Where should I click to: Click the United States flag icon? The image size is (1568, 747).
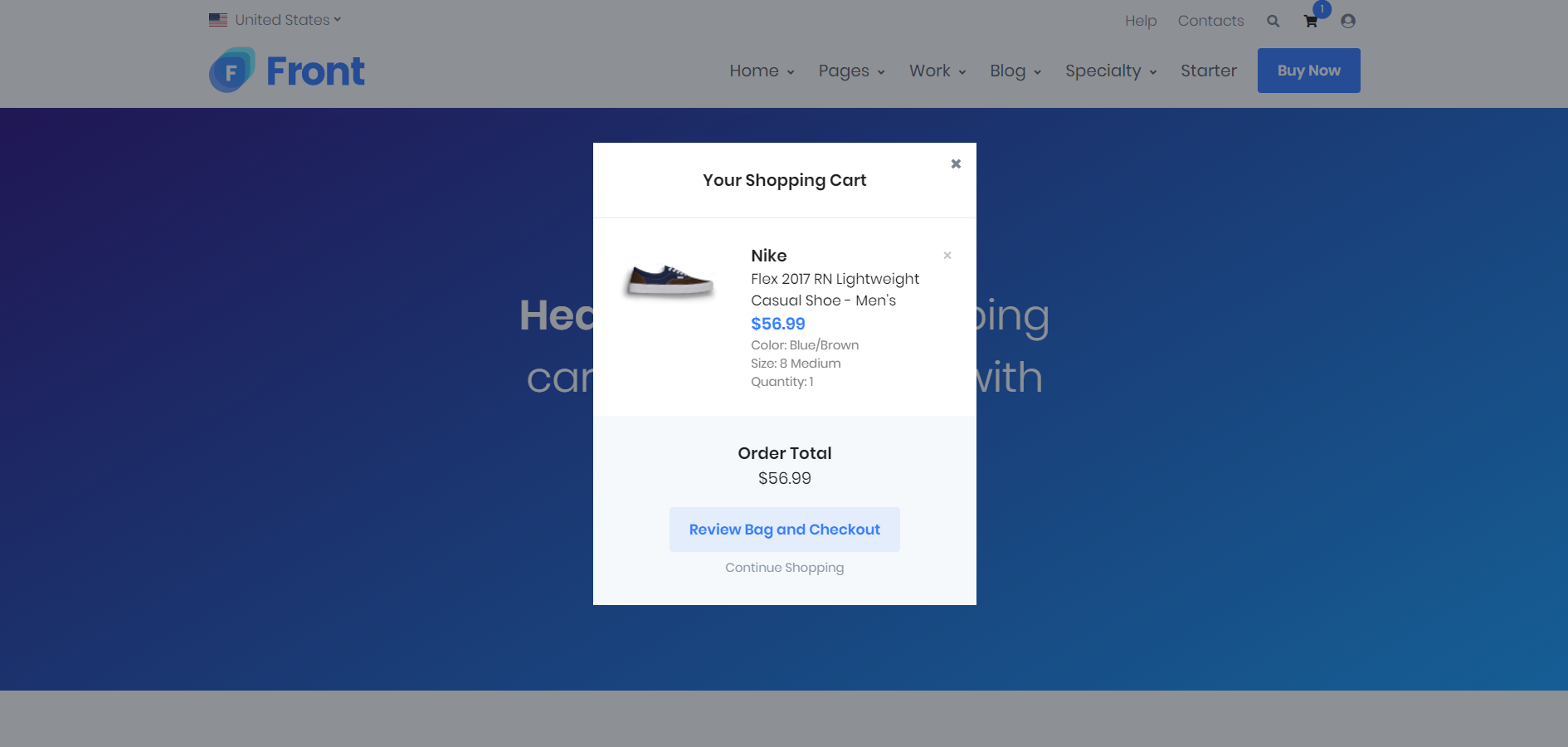tap(218, 20)
